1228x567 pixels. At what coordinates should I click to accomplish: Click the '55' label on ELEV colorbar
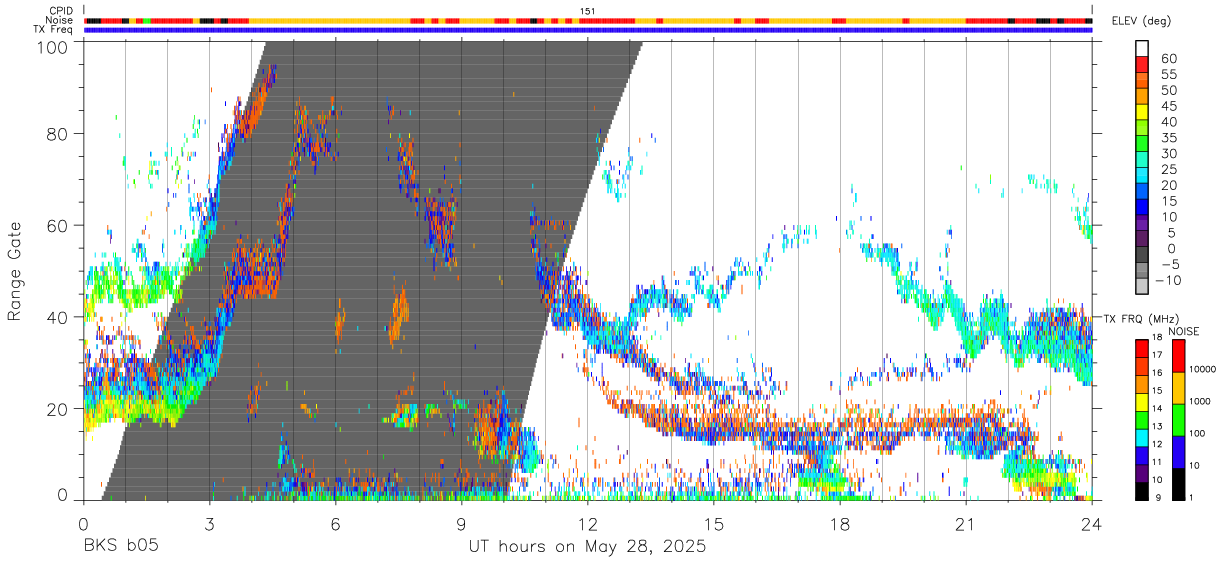pos(1168,74)
